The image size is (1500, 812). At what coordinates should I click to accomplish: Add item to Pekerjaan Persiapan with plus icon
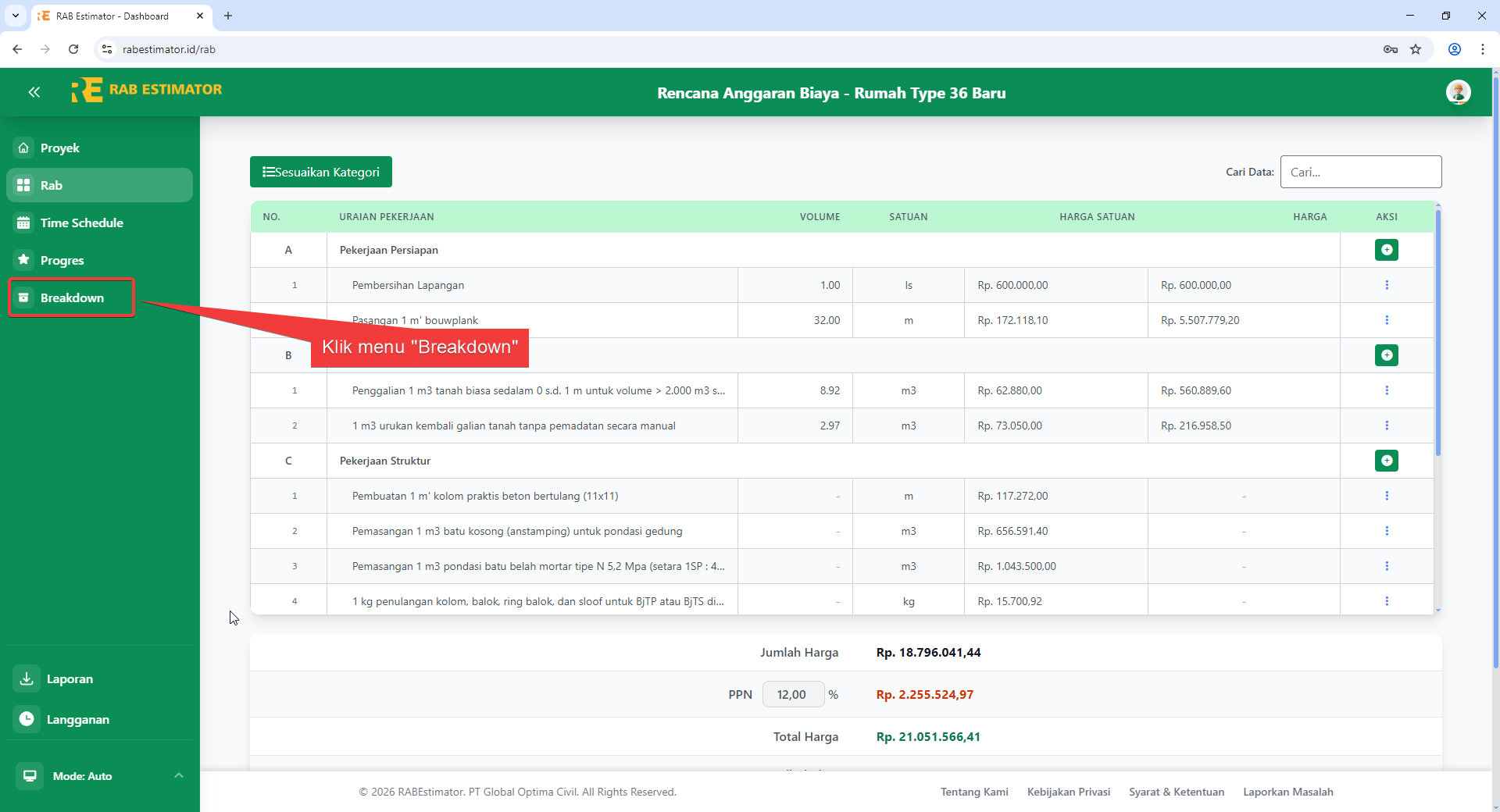[x=1387, y=250]
